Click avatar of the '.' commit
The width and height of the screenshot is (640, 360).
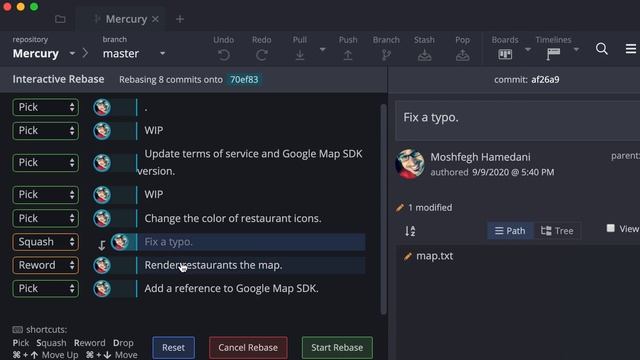[x=102, y=107]
